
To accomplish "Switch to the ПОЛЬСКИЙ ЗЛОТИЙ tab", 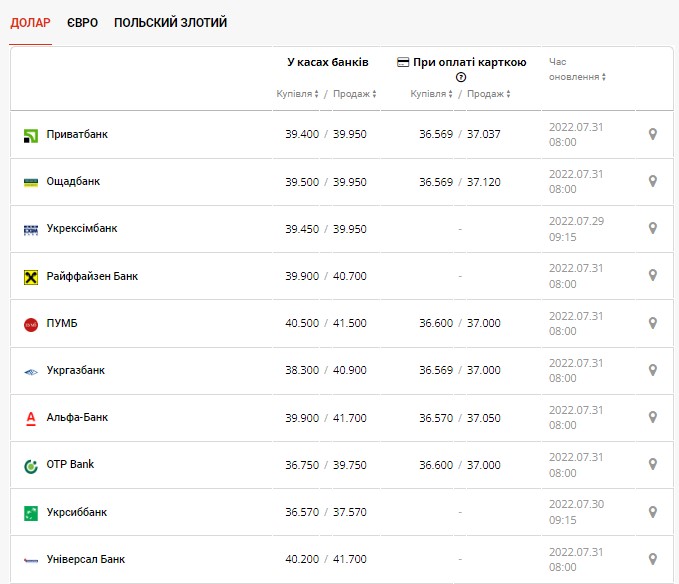I will (170, 22).
